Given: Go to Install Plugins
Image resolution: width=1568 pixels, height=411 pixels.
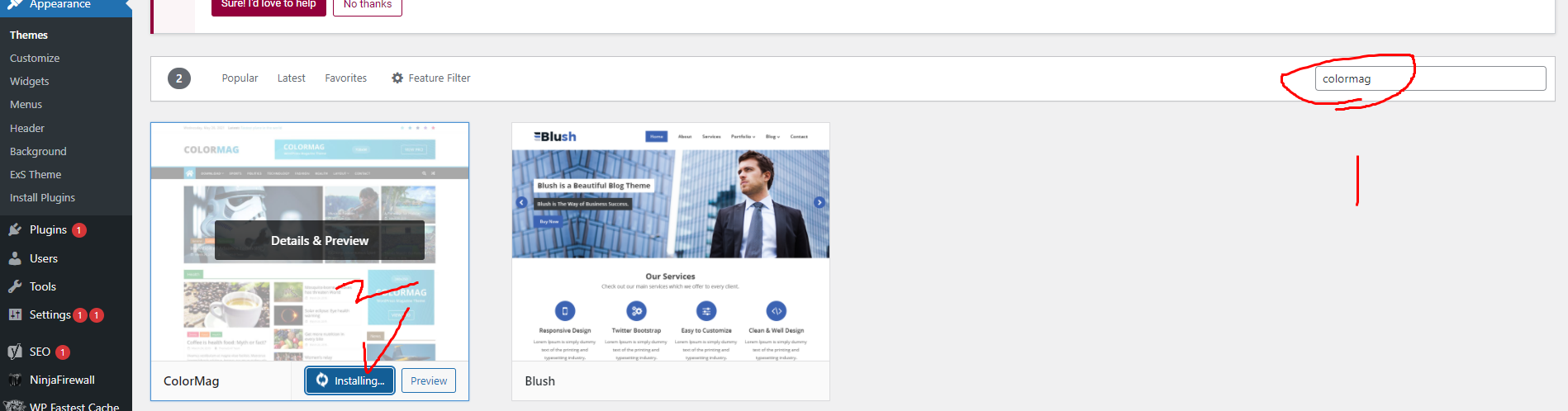Looking at the screenshot, I should 42,197.
